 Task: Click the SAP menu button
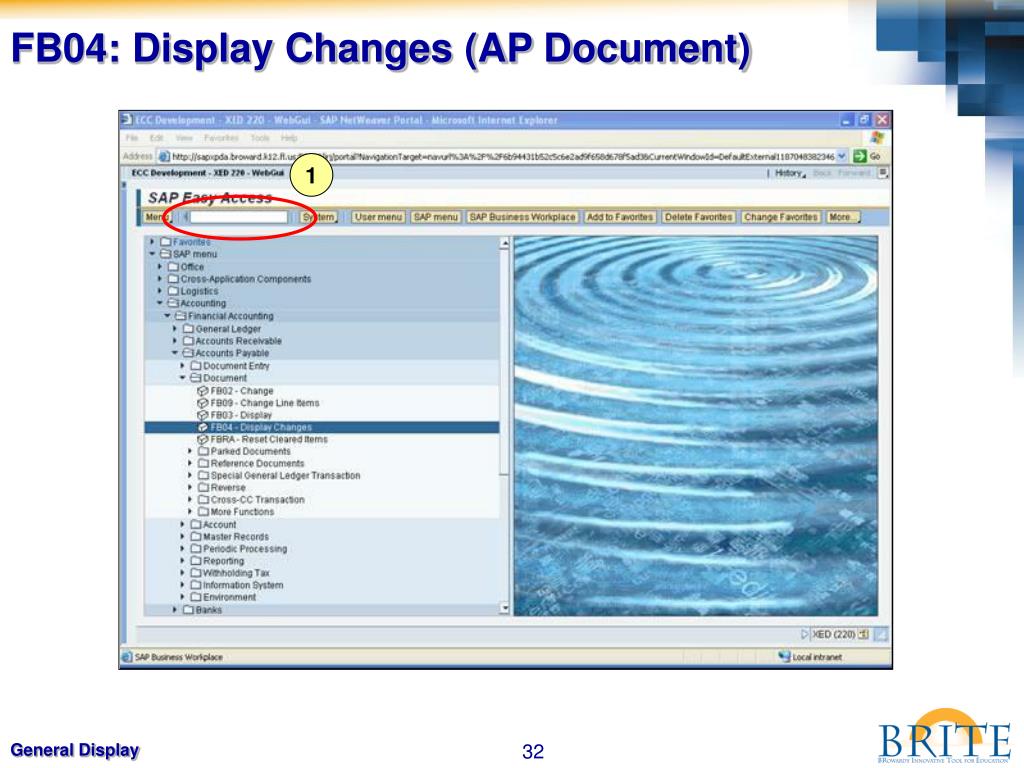coord(436,217)
